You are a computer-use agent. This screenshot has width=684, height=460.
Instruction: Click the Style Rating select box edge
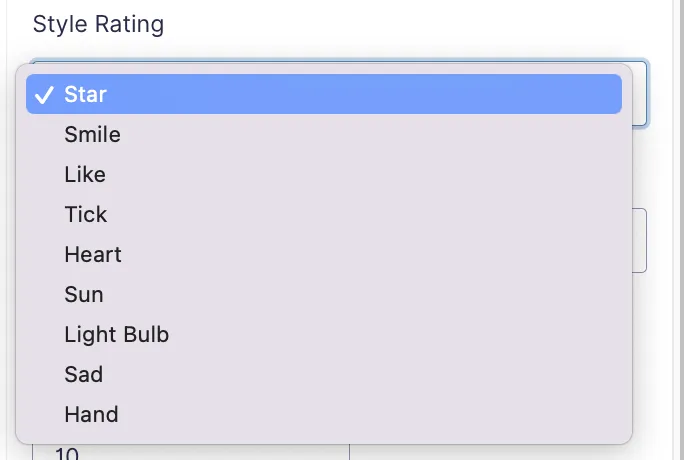[x=640, y=92]
